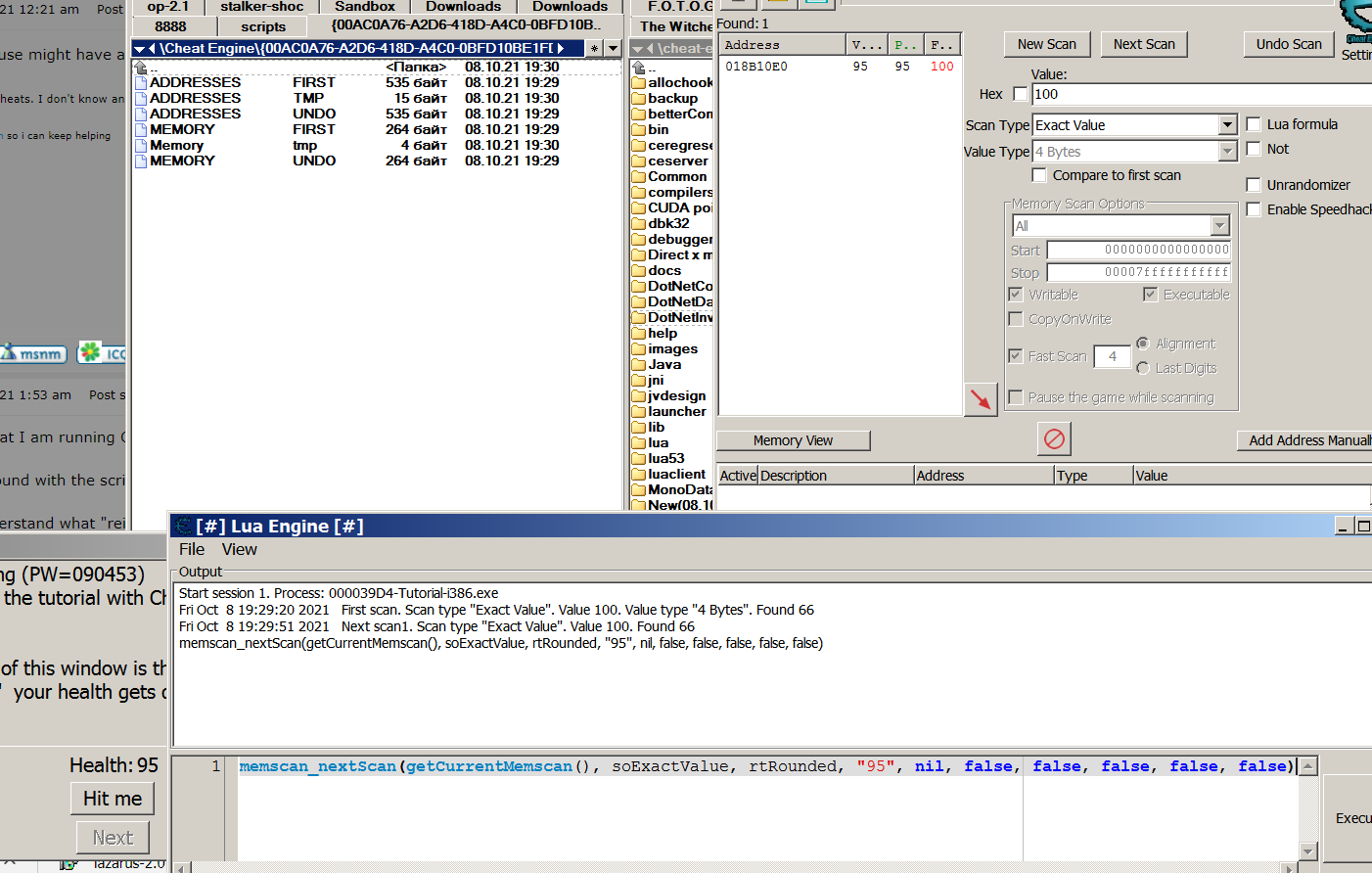Toggle the Lua formula checkbox
1372x873 pixels.
point(1254,124)
